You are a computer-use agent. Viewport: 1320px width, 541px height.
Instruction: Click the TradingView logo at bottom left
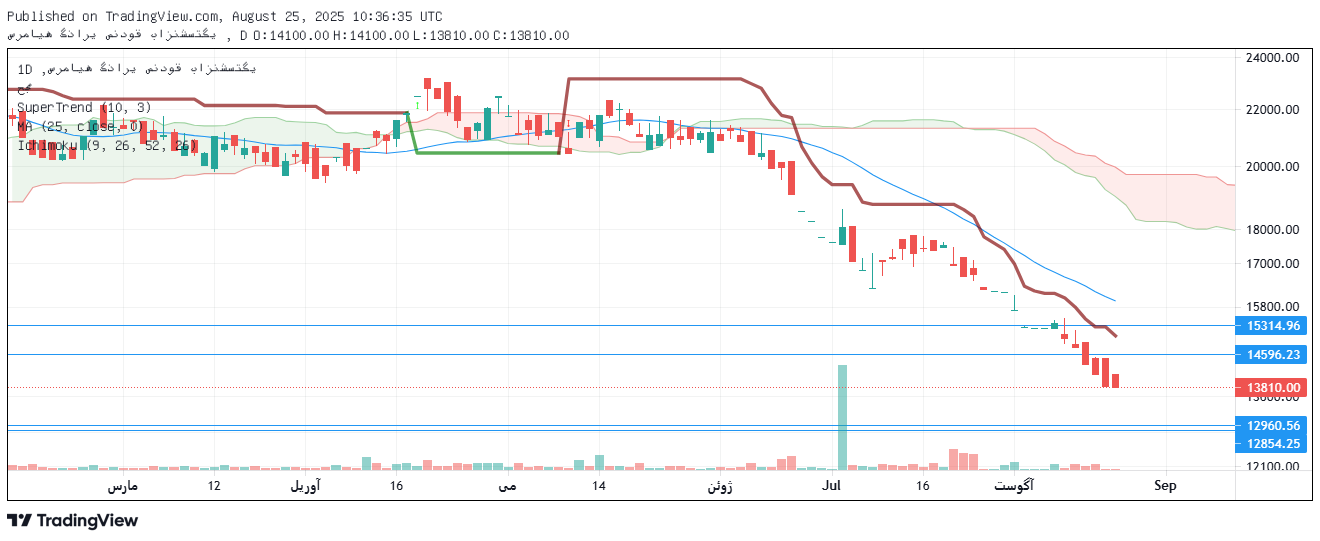72,520
